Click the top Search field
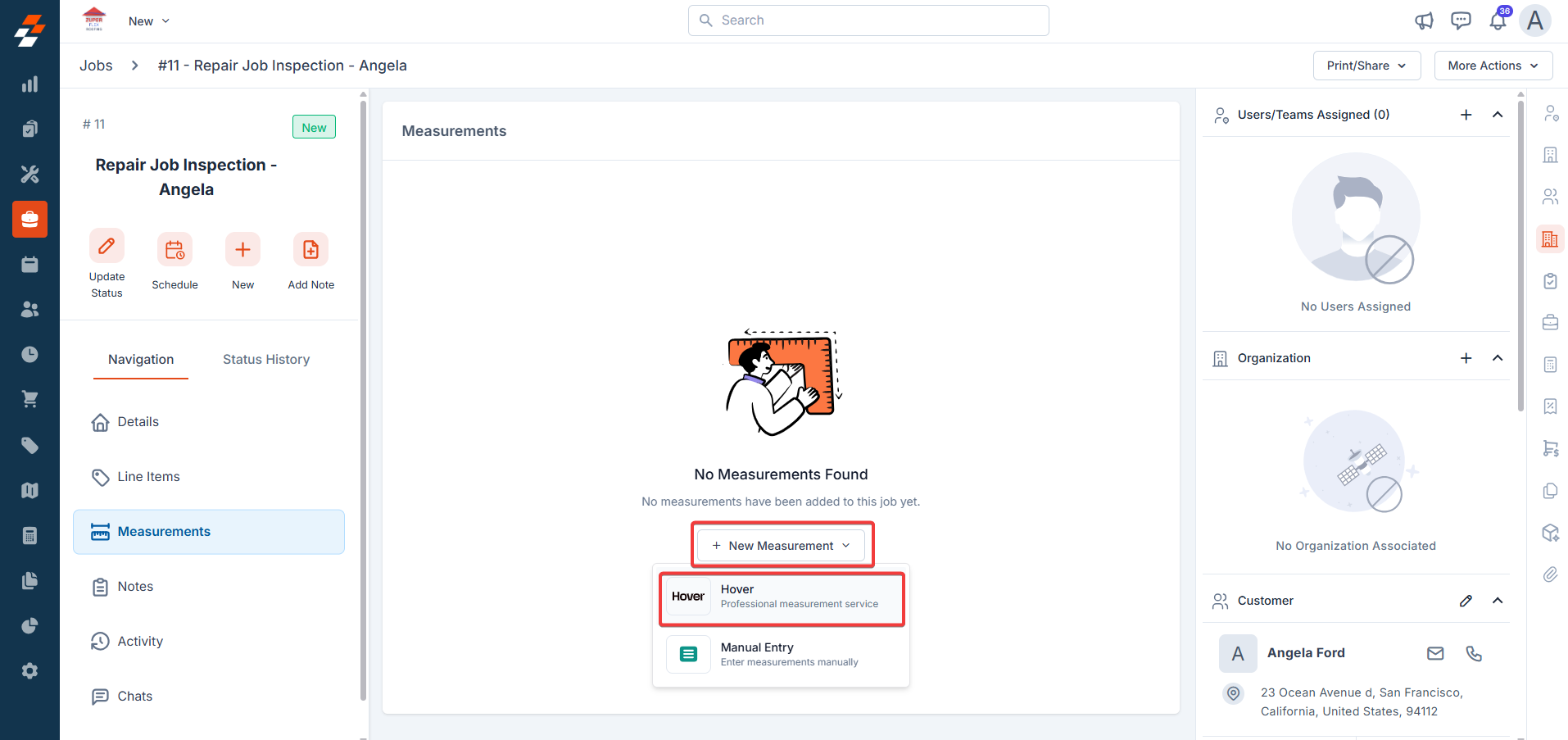The width and height of the screenshot is (1568, 740). point(868,20)
